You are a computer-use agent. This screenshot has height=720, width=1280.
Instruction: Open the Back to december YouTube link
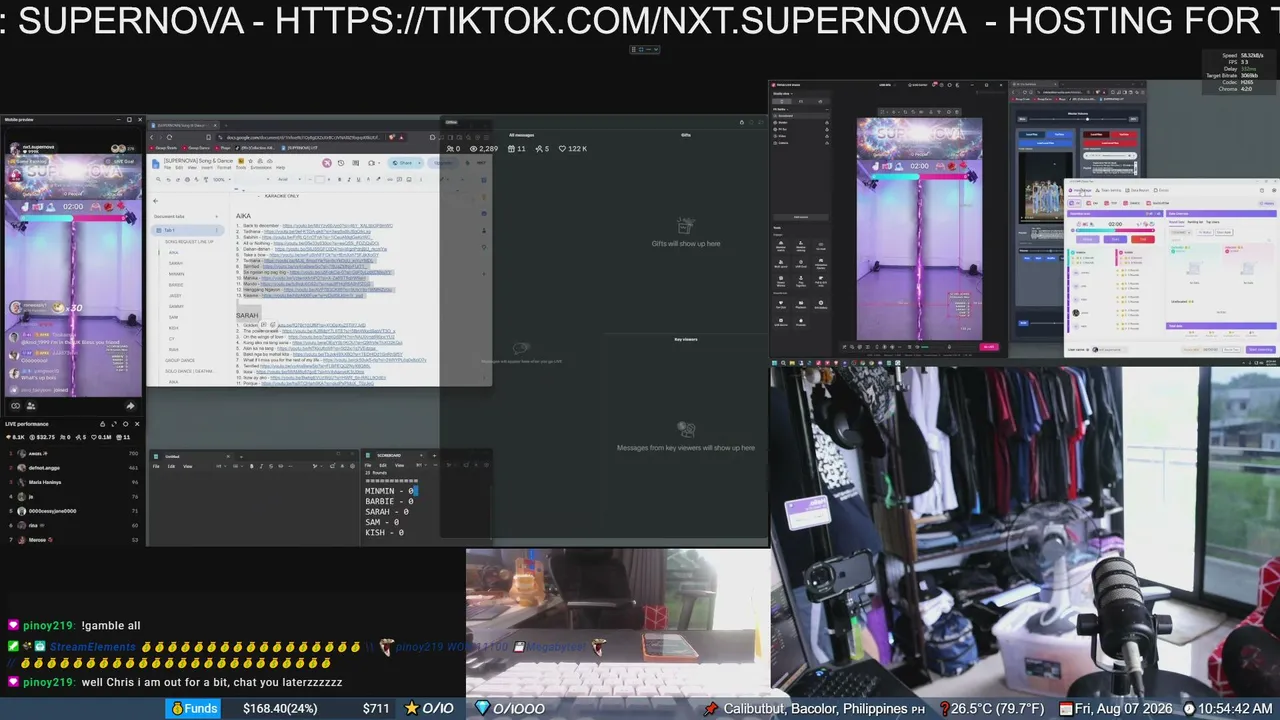pos(338,227)
